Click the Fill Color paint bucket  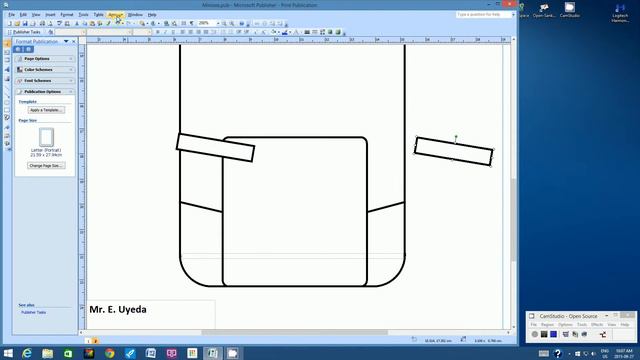274,32
